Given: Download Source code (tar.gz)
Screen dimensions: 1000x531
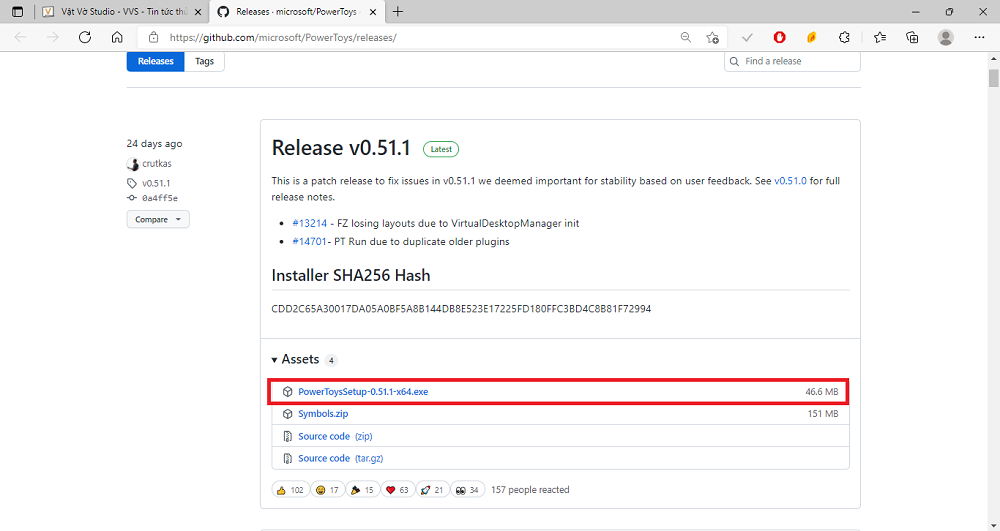Looking at the screenshot, I should (x=341, y=458).
